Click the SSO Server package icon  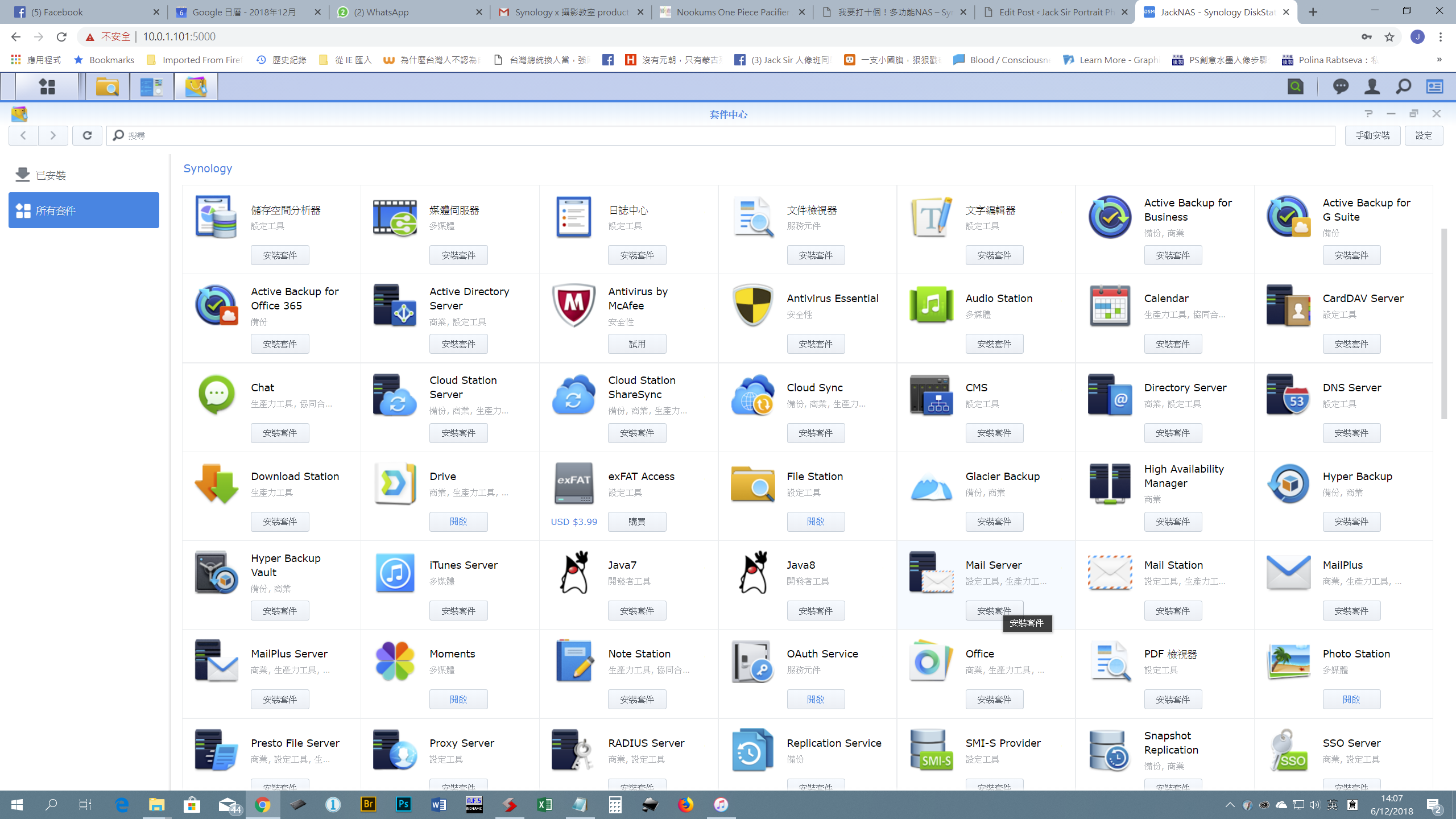(1288, 750)
